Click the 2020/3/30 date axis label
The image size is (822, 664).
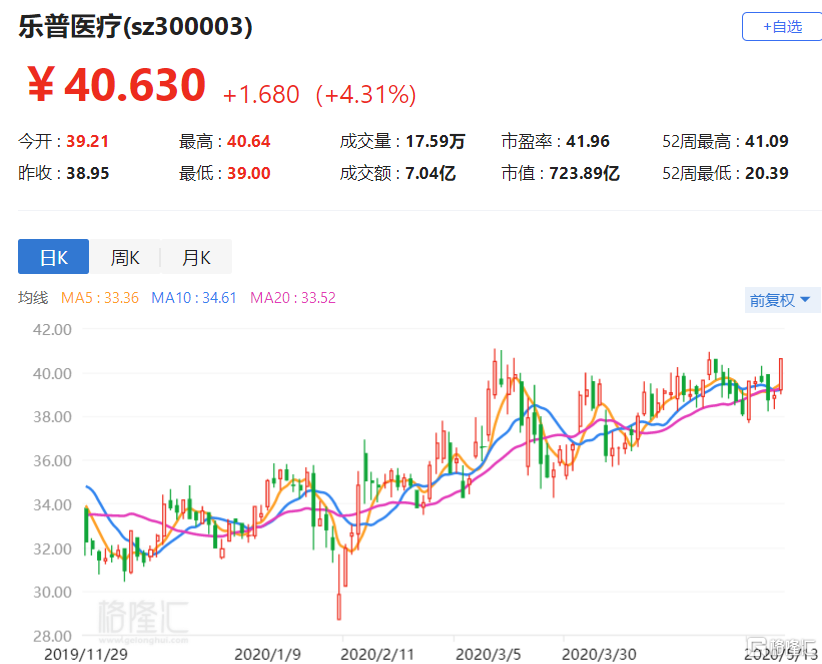(x=599, y=655)
